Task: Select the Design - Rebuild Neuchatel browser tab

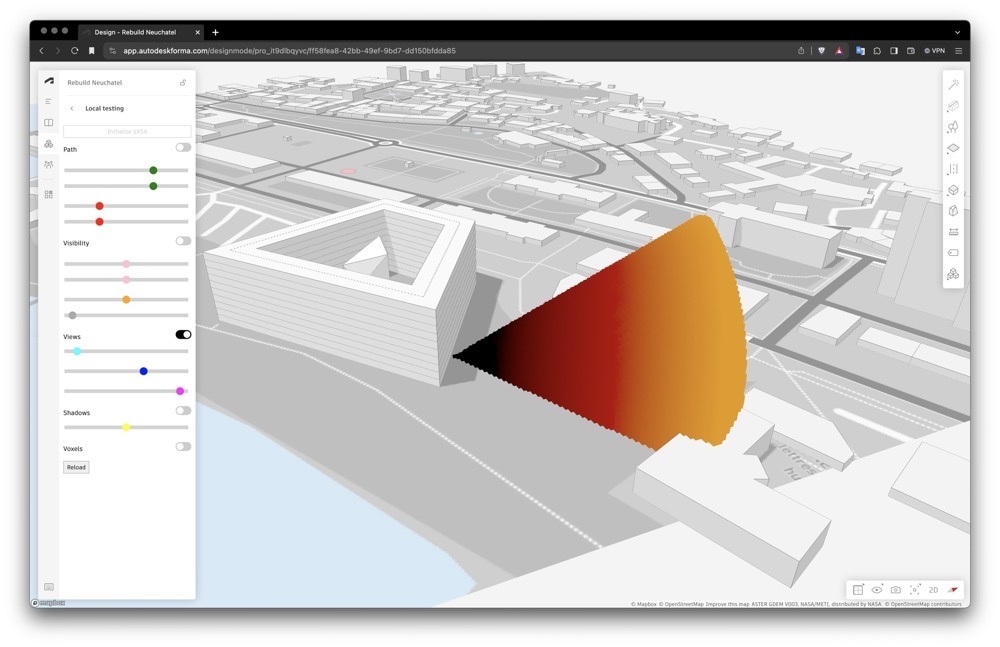Action: (x=138, y=32)
